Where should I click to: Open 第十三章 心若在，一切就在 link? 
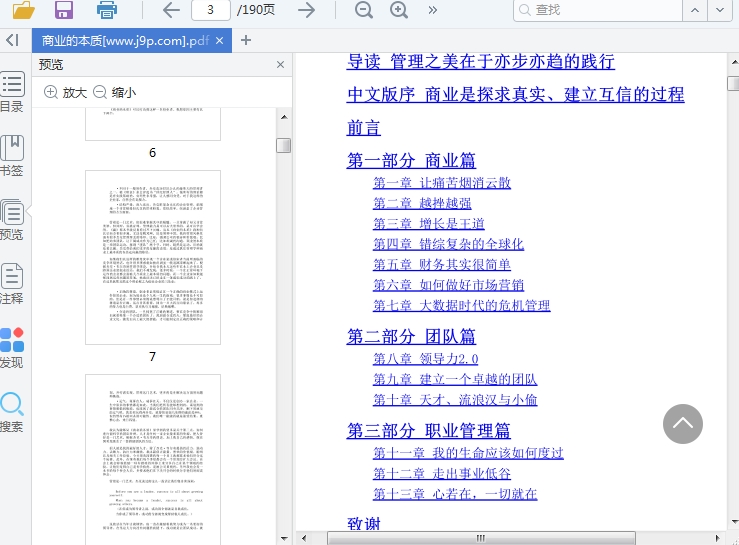(x=455, y=494)
